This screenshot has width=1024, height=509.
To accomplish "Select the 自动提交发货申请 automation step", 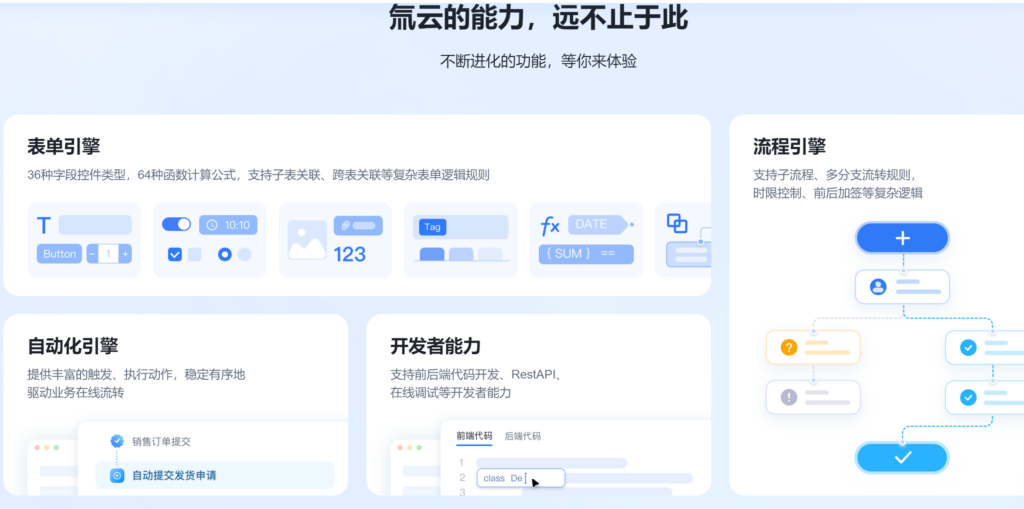I will coord(173,475).
